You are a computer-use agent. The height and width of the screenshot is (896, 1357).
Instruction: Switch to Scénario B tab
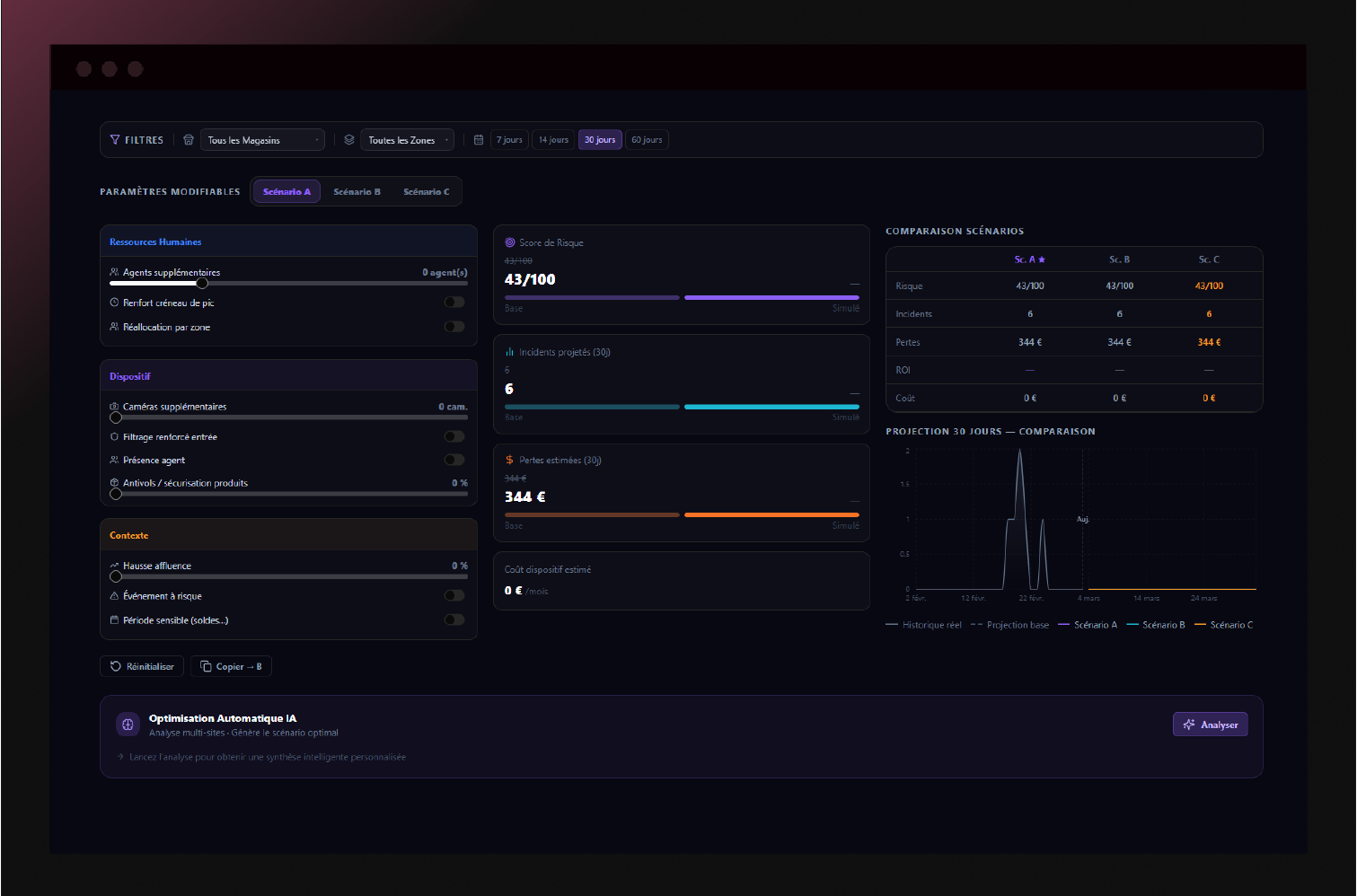click(x=357, y=192)
